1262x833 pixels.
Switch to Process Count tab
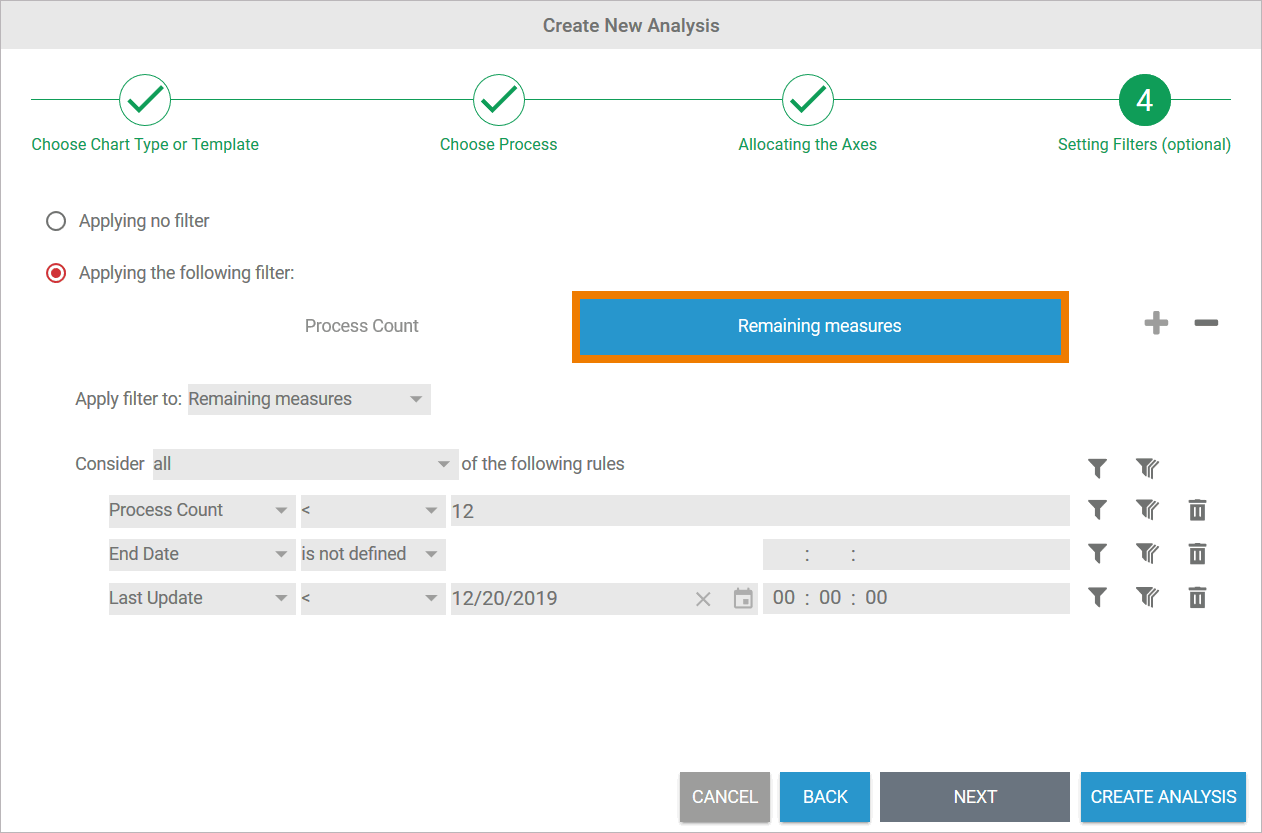(x=361, y=326)
